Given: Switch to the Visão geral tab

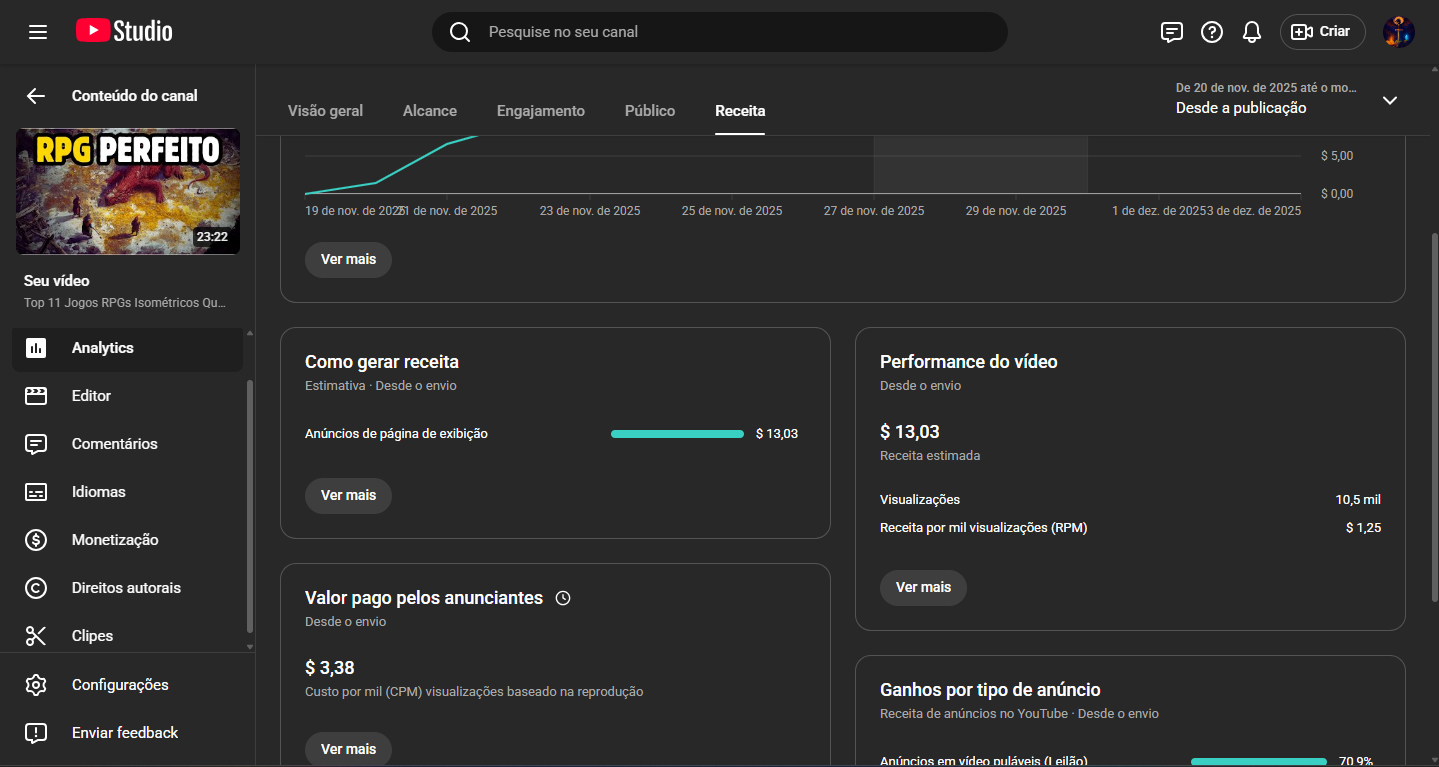Looking at the screenshot, I should (x=325, y=111).
